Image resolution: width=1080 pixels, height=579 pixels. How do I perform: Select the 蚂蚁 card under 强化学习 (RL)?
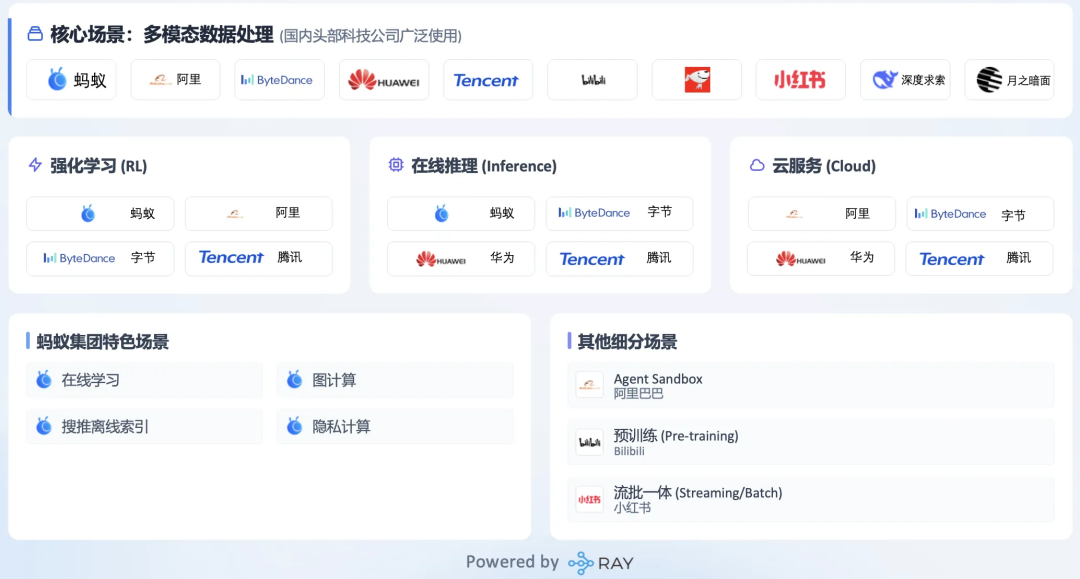click(101, 213)
